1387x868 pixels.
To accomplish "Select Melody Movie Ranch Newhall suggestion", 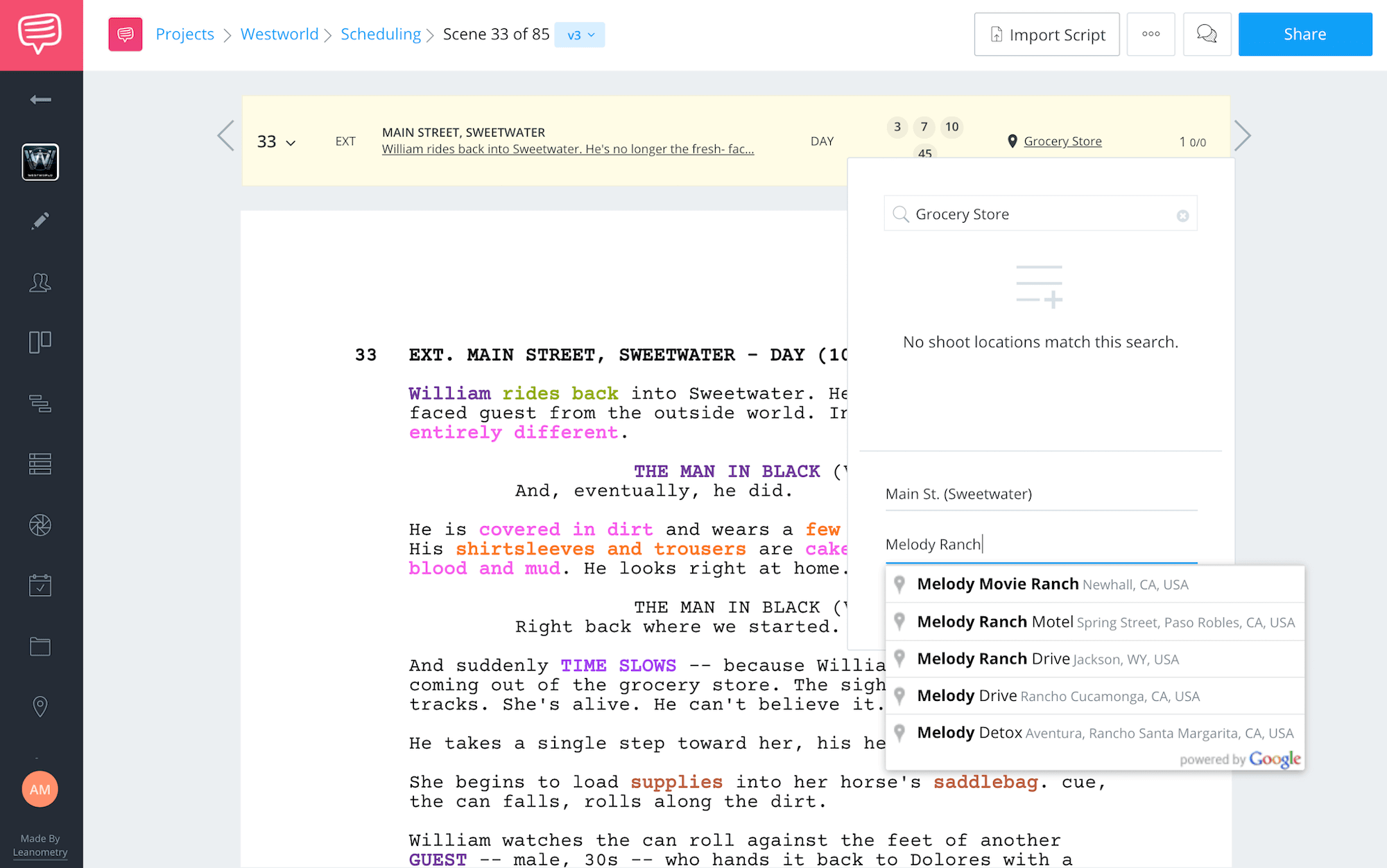I will (x=1095, y=584).
